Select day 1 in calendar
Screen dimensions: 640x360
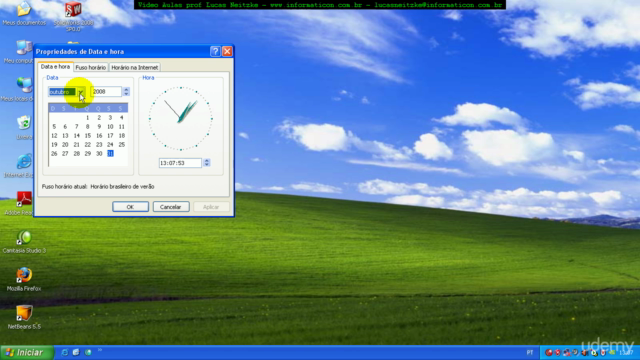pyautogui.click(x=87, y=118)
